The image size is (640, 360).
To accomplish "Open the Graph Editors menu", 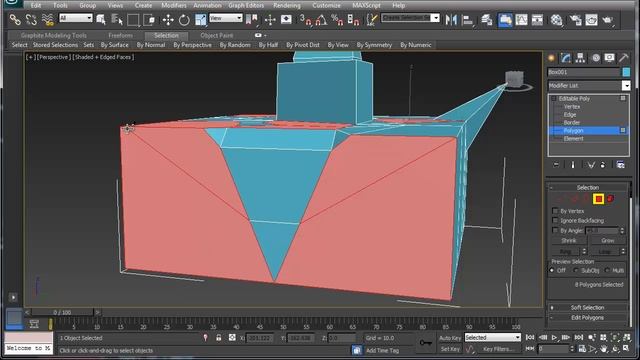I will point(246,5).
